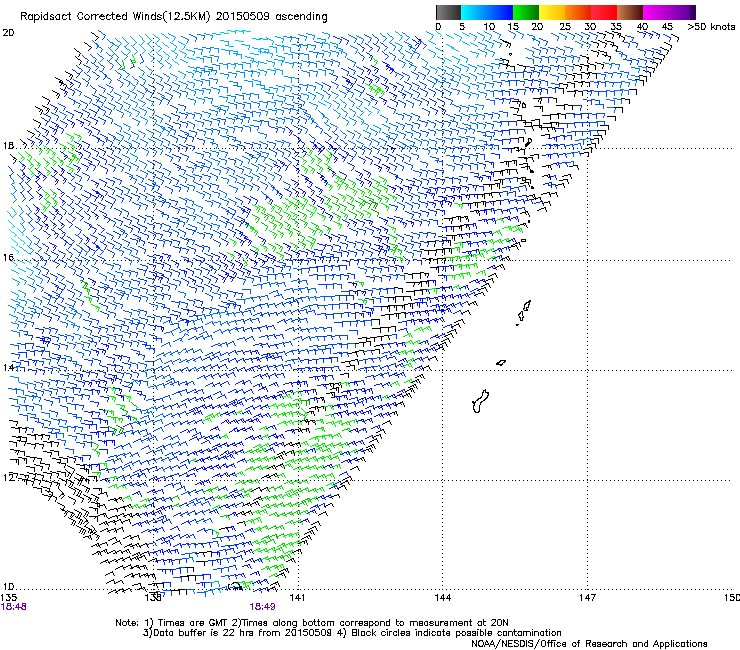Viewport: 740px width, 650px height.
Task: Click the Rota island outline north of Guam
Action: point(501,363)
